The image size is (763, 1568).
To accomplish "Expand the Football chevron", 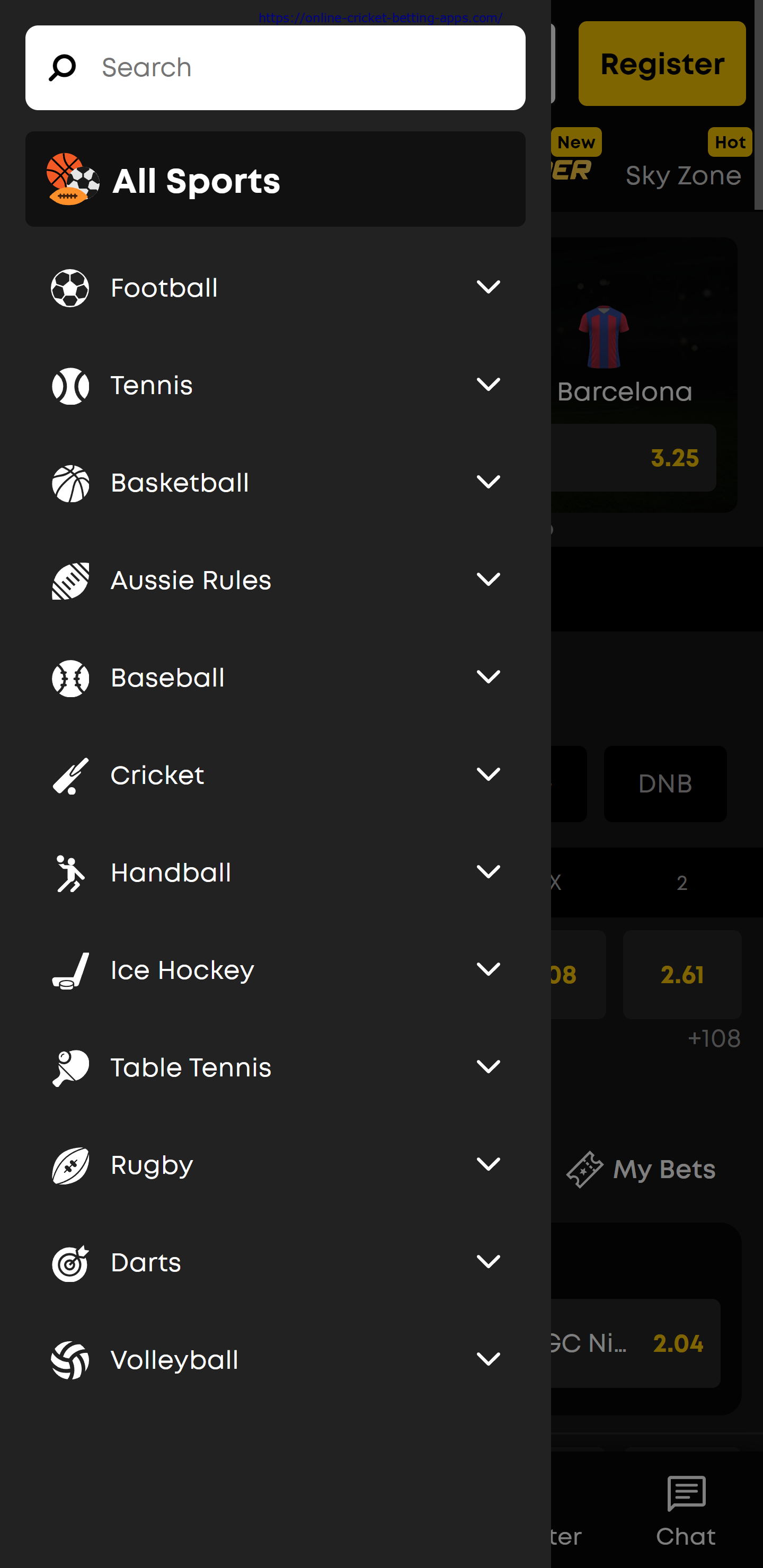I will click(489, 287).
